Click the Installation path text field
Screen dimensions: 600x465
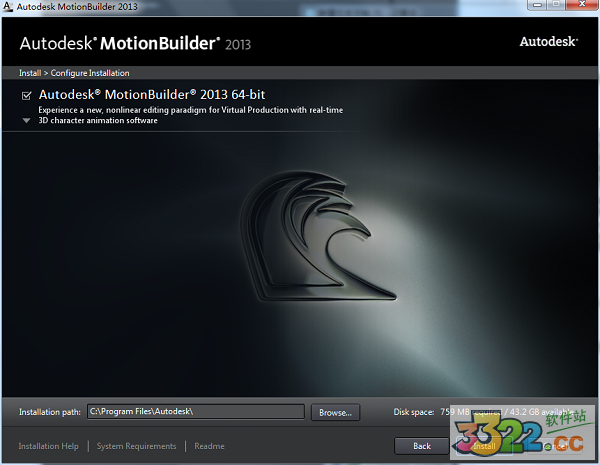click(x=196, y=412)
